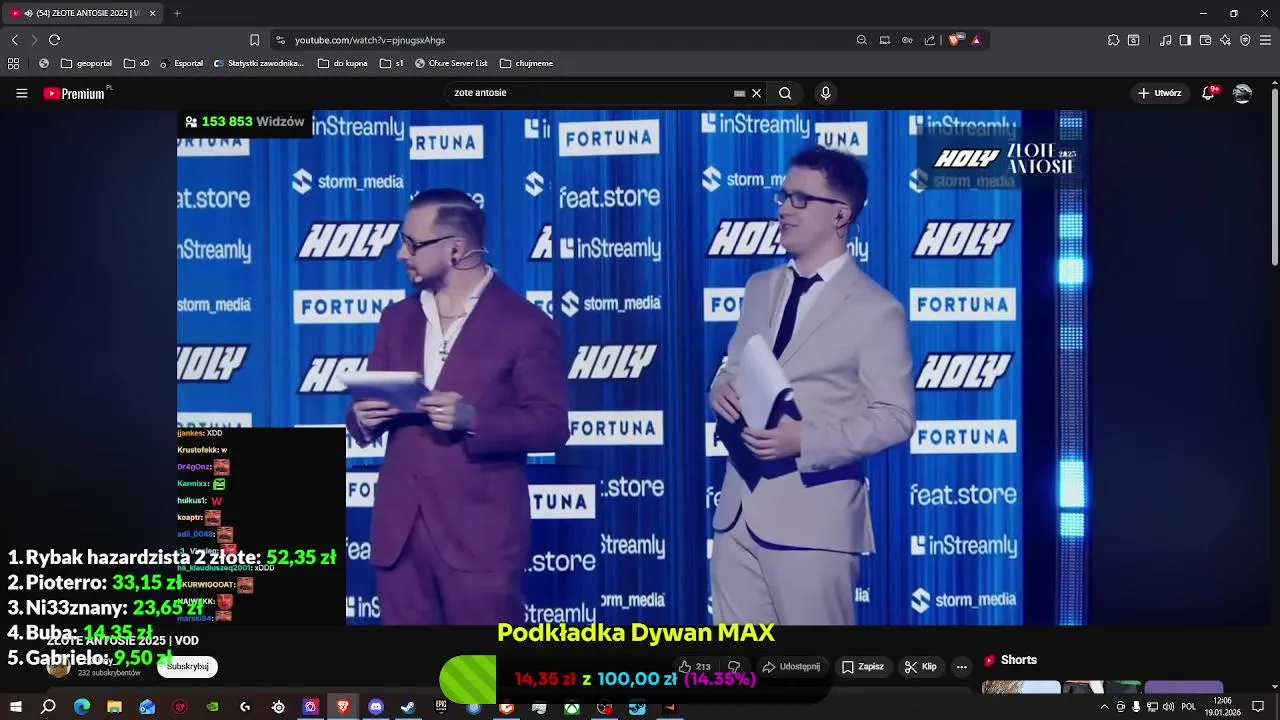1280x720 pixels.
Task: Open Brave Shields lion icon in address bar
Action: [x=955, y=40]
